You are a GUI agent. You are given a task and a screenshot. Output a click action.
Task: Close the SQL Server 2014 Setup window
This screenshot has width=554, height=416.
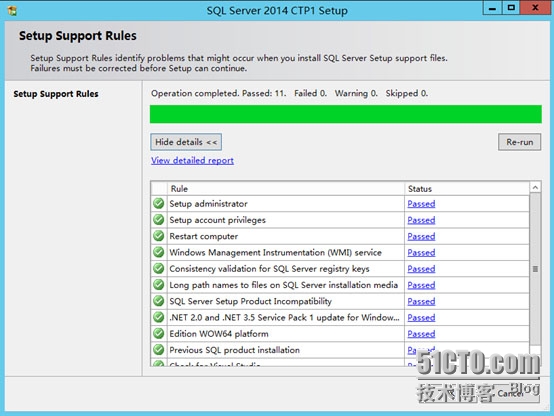(535, 8)
